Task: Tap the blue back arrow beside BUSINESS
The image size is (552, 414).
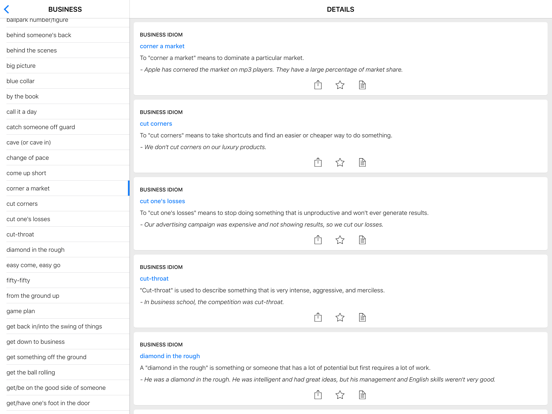Action: pyautogui.click(x=7, y=9)
